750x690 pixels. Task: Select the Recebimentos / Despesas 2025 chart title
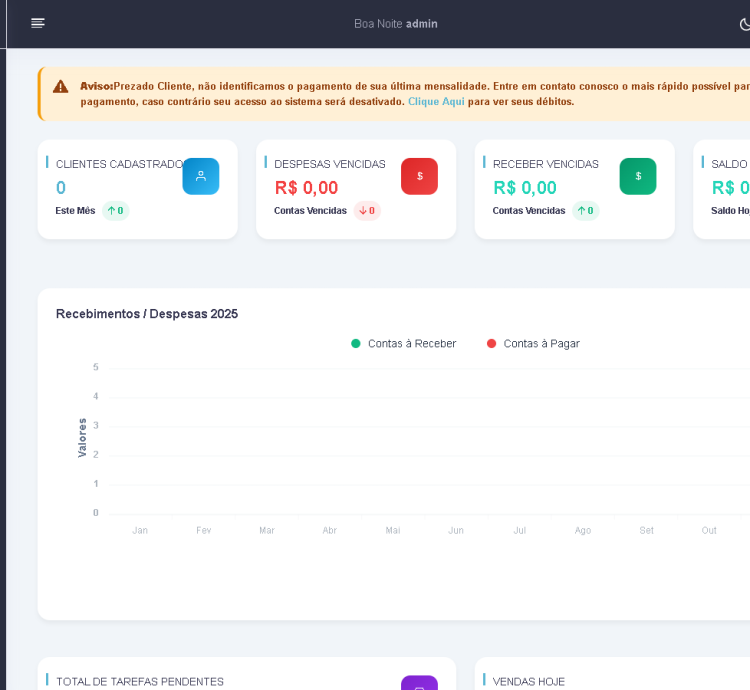pos(147,314)
